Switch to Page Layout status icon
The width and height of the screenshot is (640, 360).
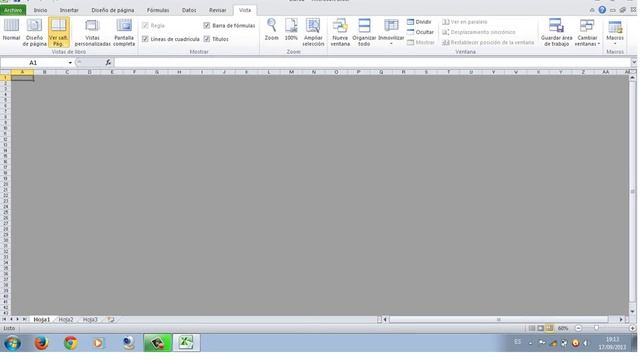pyautogui.click(x=540, y=328)
